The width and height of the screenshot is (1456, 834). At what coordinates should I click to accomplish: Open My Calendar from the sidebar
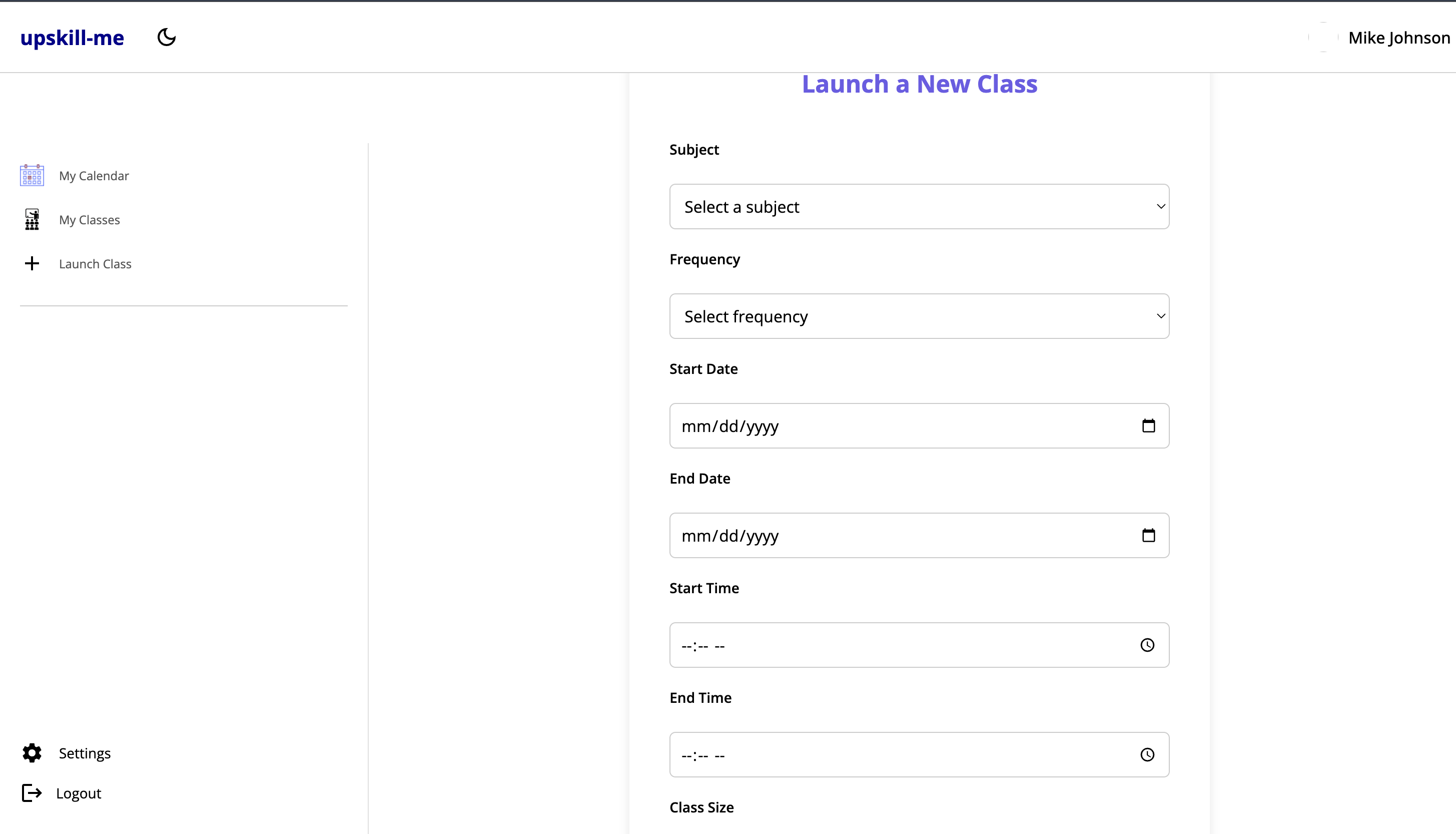pos(94,175)
